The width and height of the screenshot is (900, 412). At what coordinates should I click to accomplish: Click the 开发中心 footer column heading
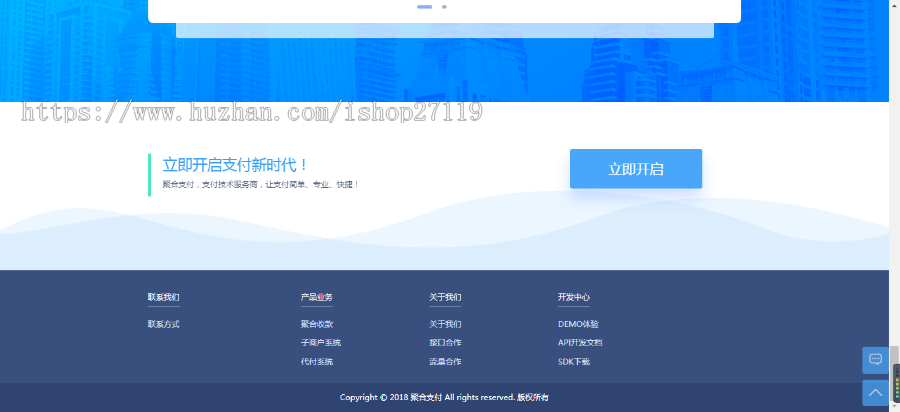(x=574, y=297)
